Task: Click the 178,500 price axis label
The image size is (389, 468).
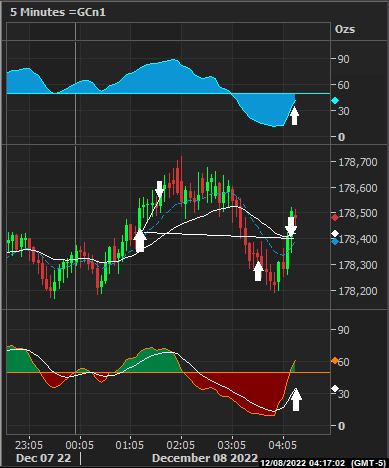Action: 358,213
